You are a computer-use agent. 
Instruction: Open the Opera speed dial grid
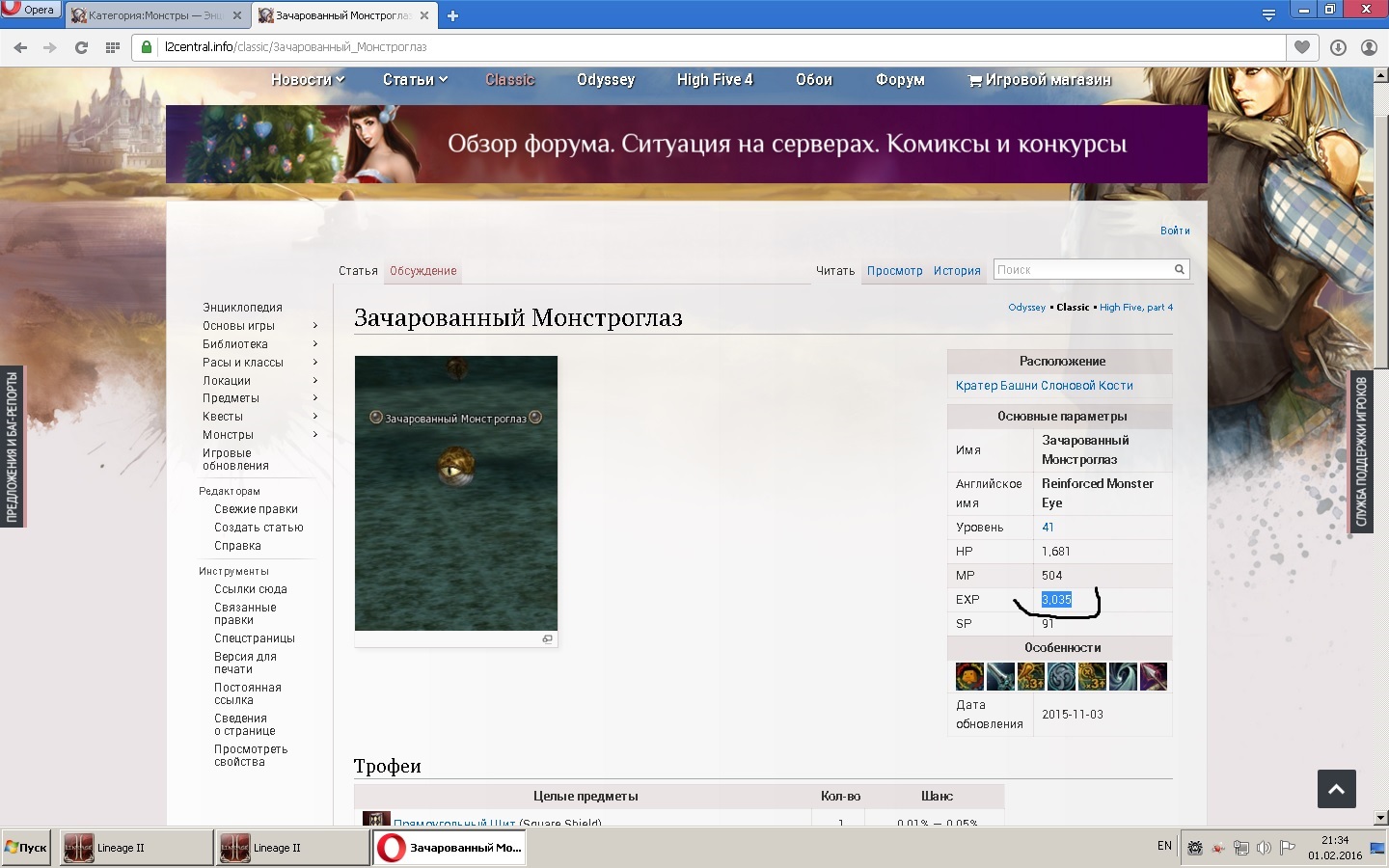pos(113,47)
